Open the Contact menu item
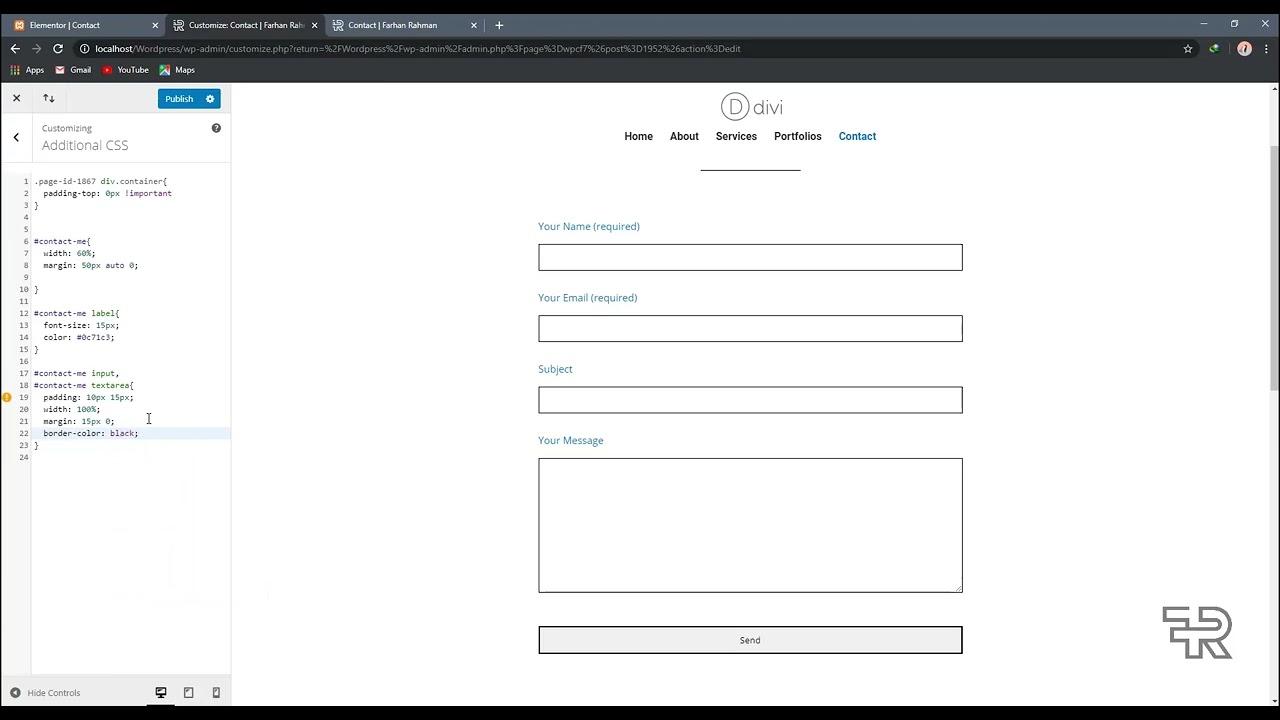The image size is (1280, 720). pos(857,136)
